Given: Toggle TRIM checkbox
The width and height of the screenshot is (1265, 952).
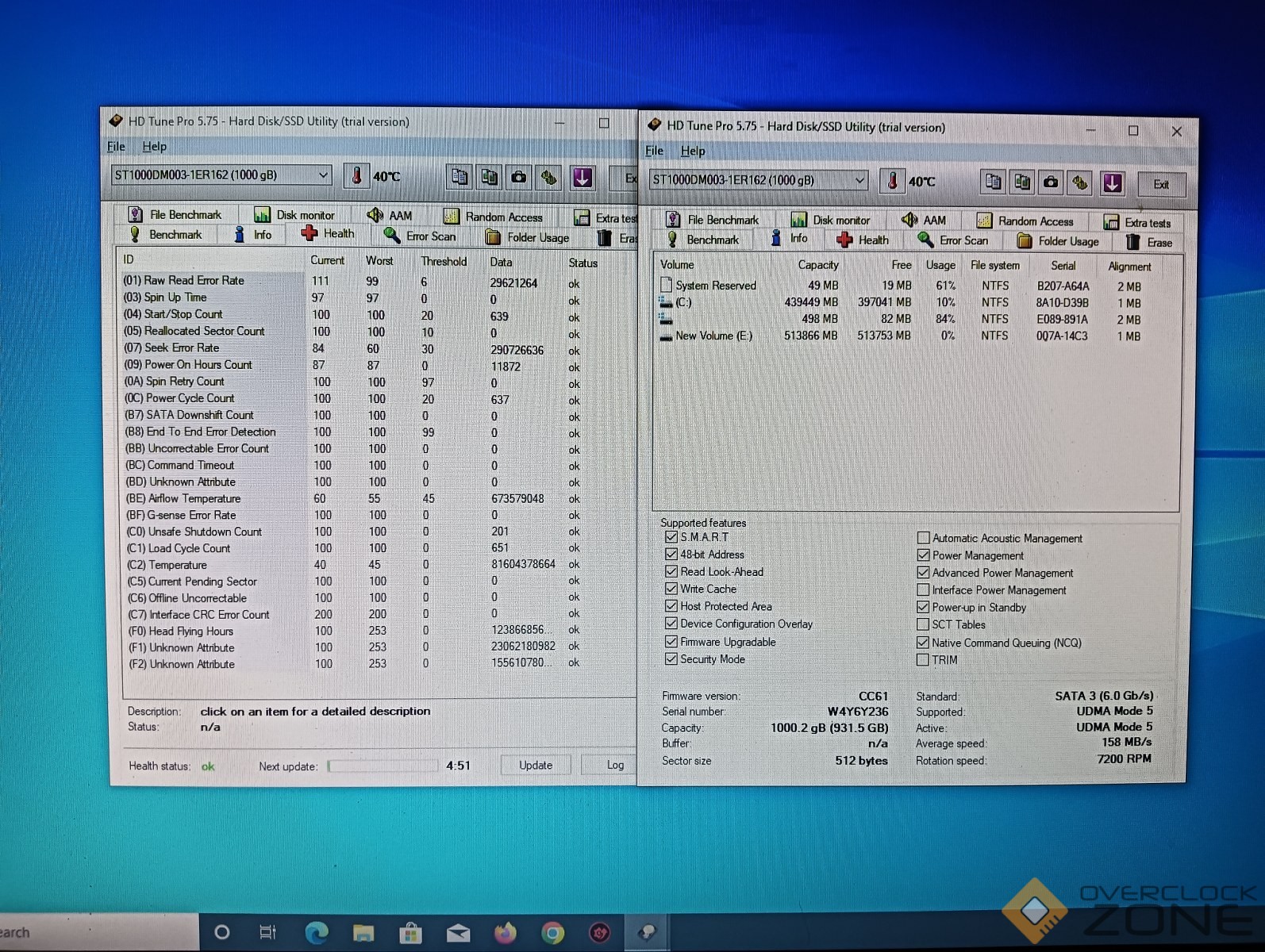Looking at the screenshot, I should click(x=923, y=660).
